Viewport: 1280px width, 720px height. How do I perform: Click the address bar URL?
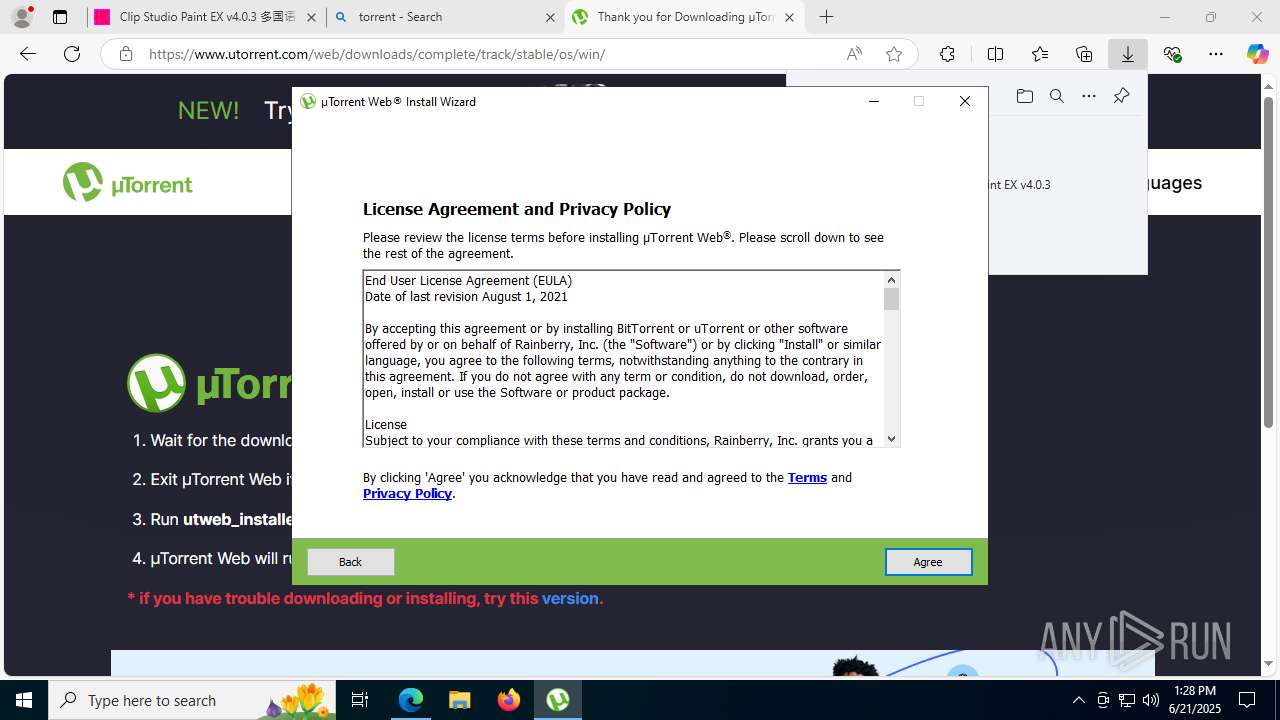click(377, 54)
